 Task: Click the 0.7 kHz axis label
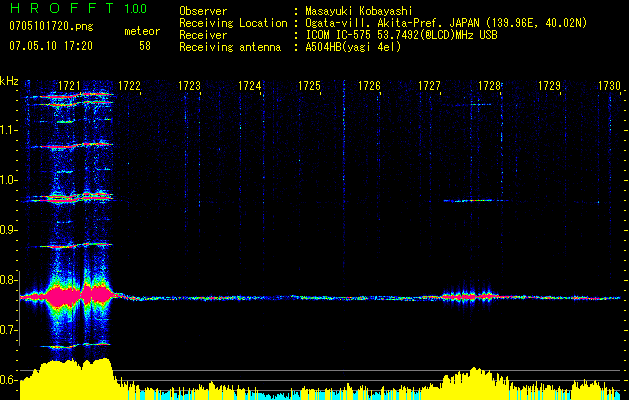(8, 330)
